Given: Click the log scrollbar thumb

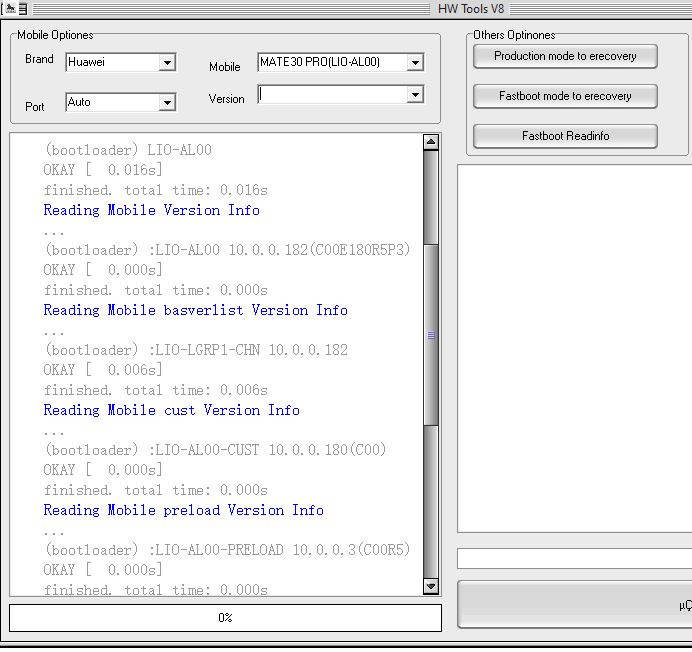Looking at the screenshot, I should coord(431,335).
